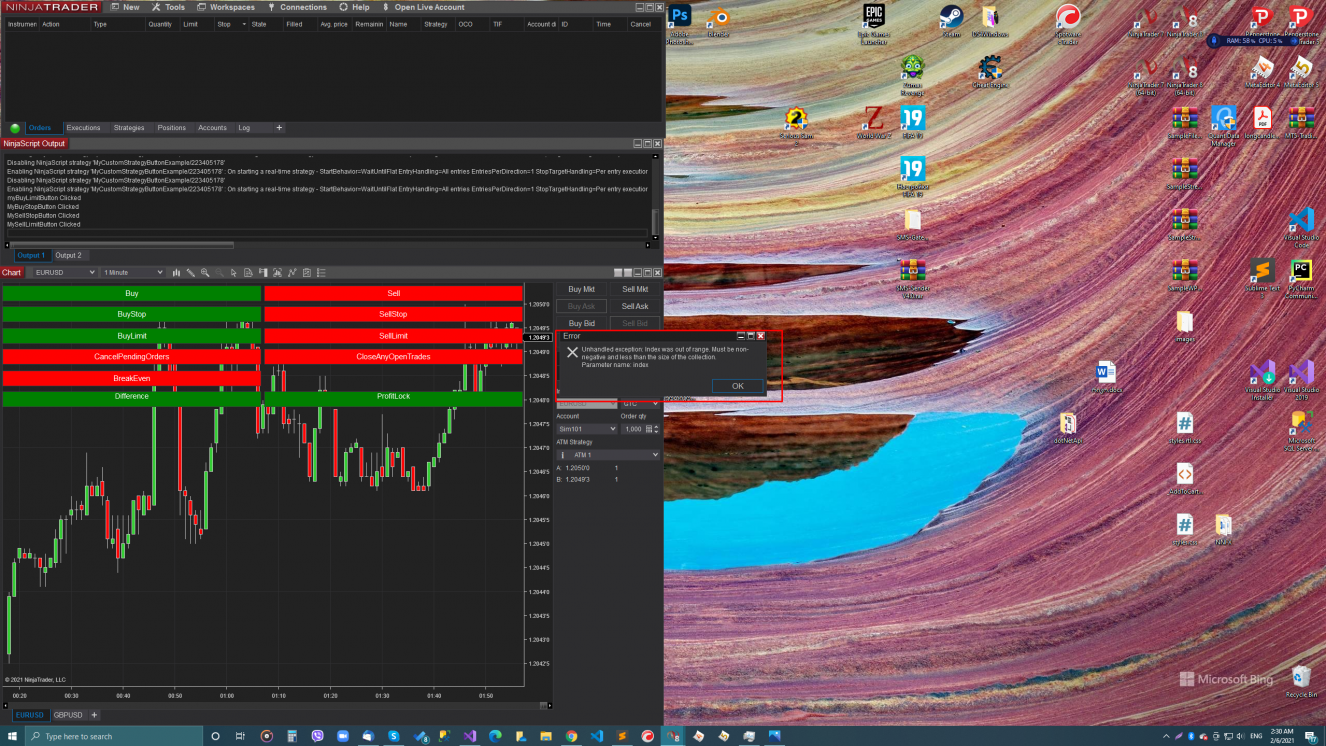The image size is (1326, 746).
Task: Open Google Chrome from the taskbar
Action: pos(571,736)
